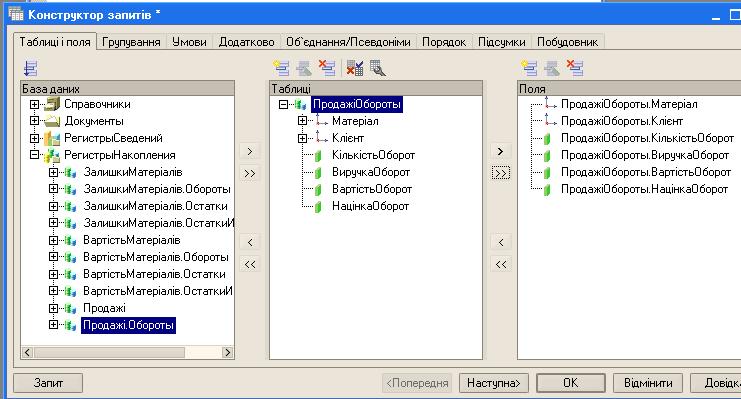
Task: Switch to the Порядок tab
Action: [444, 42]
